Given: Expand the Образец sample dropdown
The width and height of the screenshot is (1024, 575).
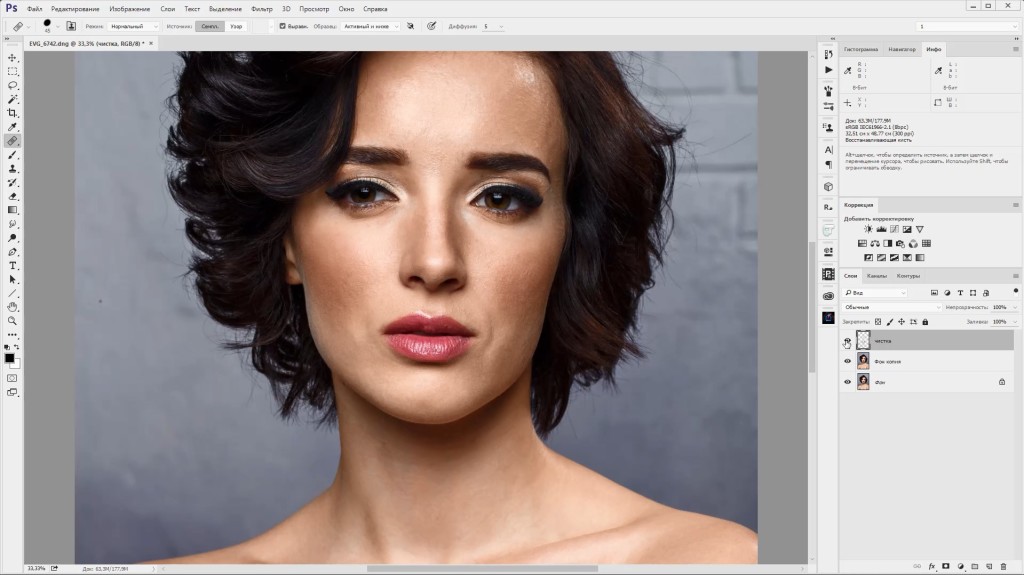Looking at the screenshot, I should [x=371, y=26].
